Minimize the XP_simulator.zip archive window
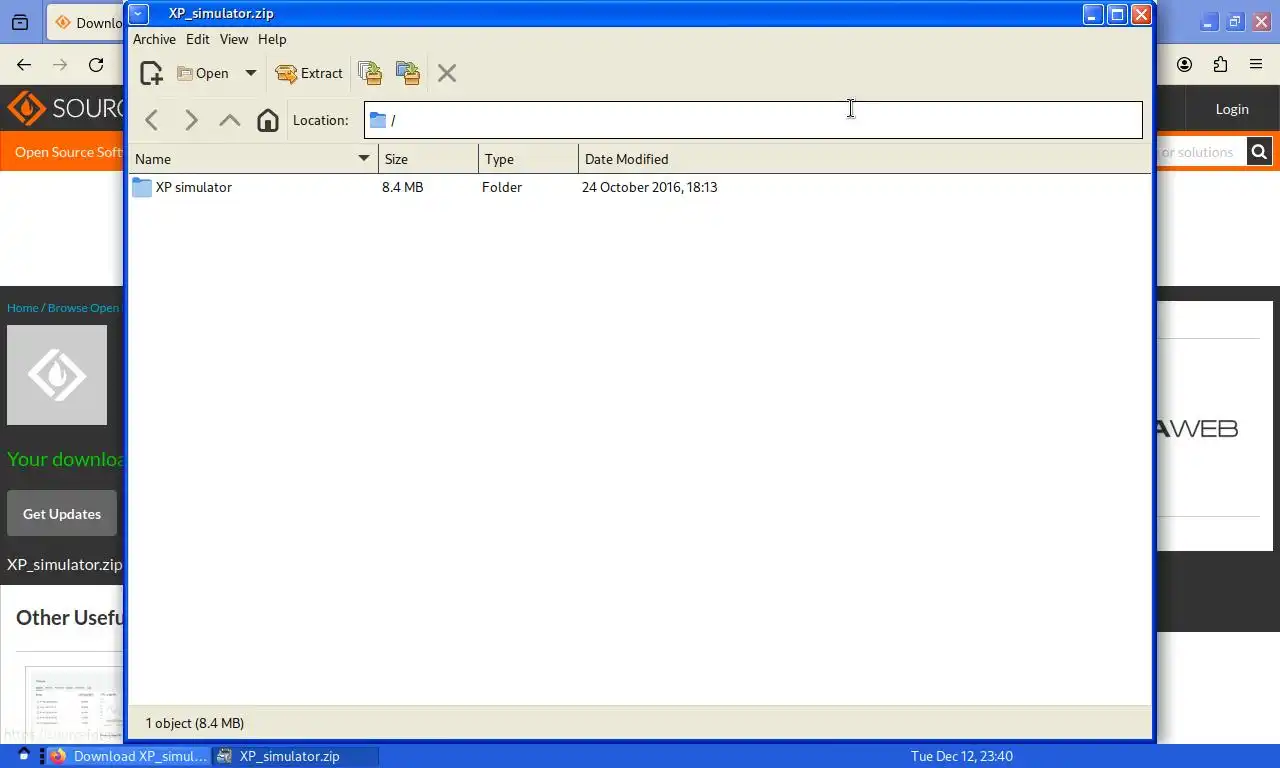Image resolution: width=1280 pixels, height=768 pixels. tap(1094, 14)
